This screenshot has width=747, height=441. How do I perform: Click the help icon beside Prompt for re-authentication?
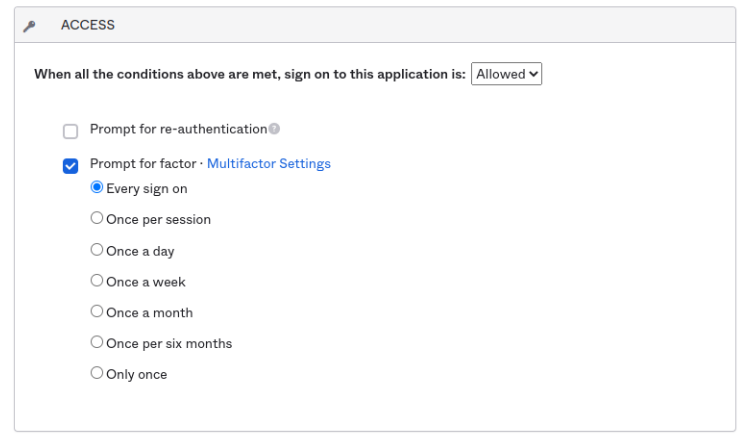point(274,129)
